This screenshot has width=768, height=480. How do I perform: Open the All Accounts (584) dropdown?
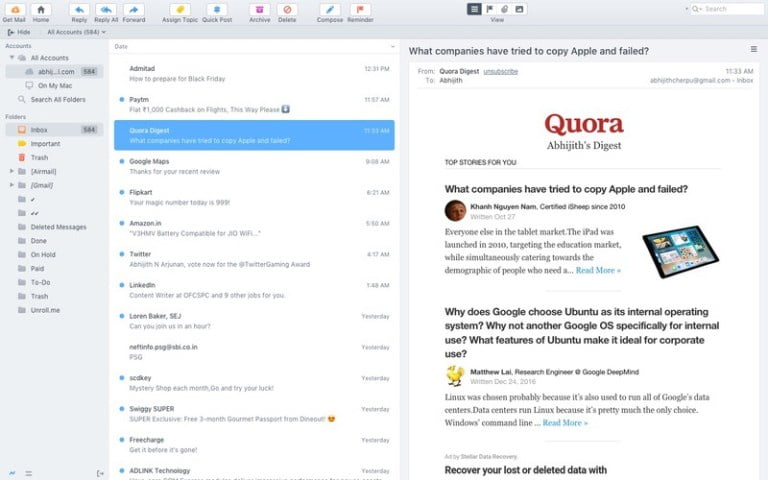tap(76, 32)
